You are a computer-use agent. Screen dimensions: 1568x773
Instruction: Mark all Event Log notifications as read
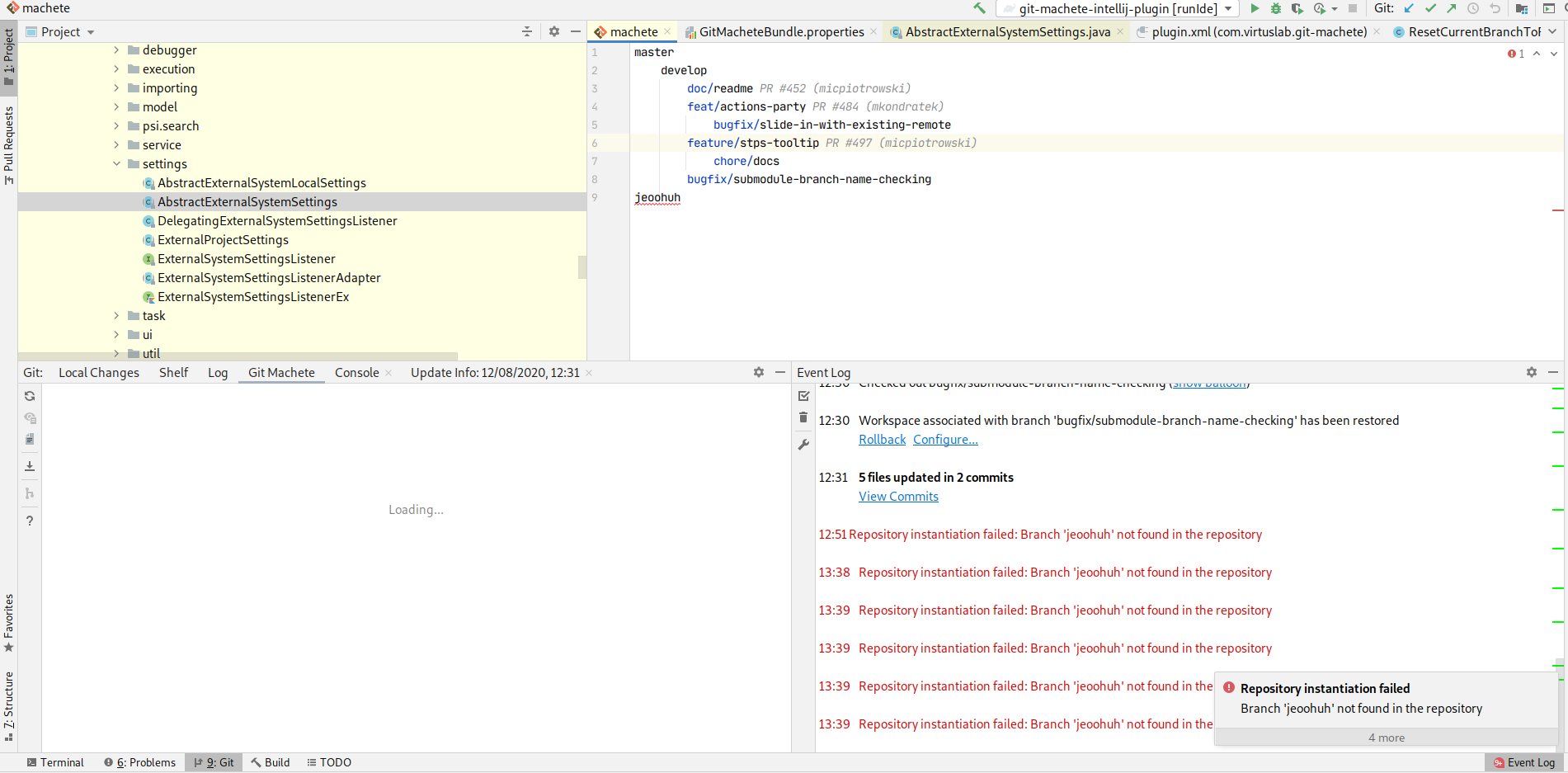[x=803, y=396]
